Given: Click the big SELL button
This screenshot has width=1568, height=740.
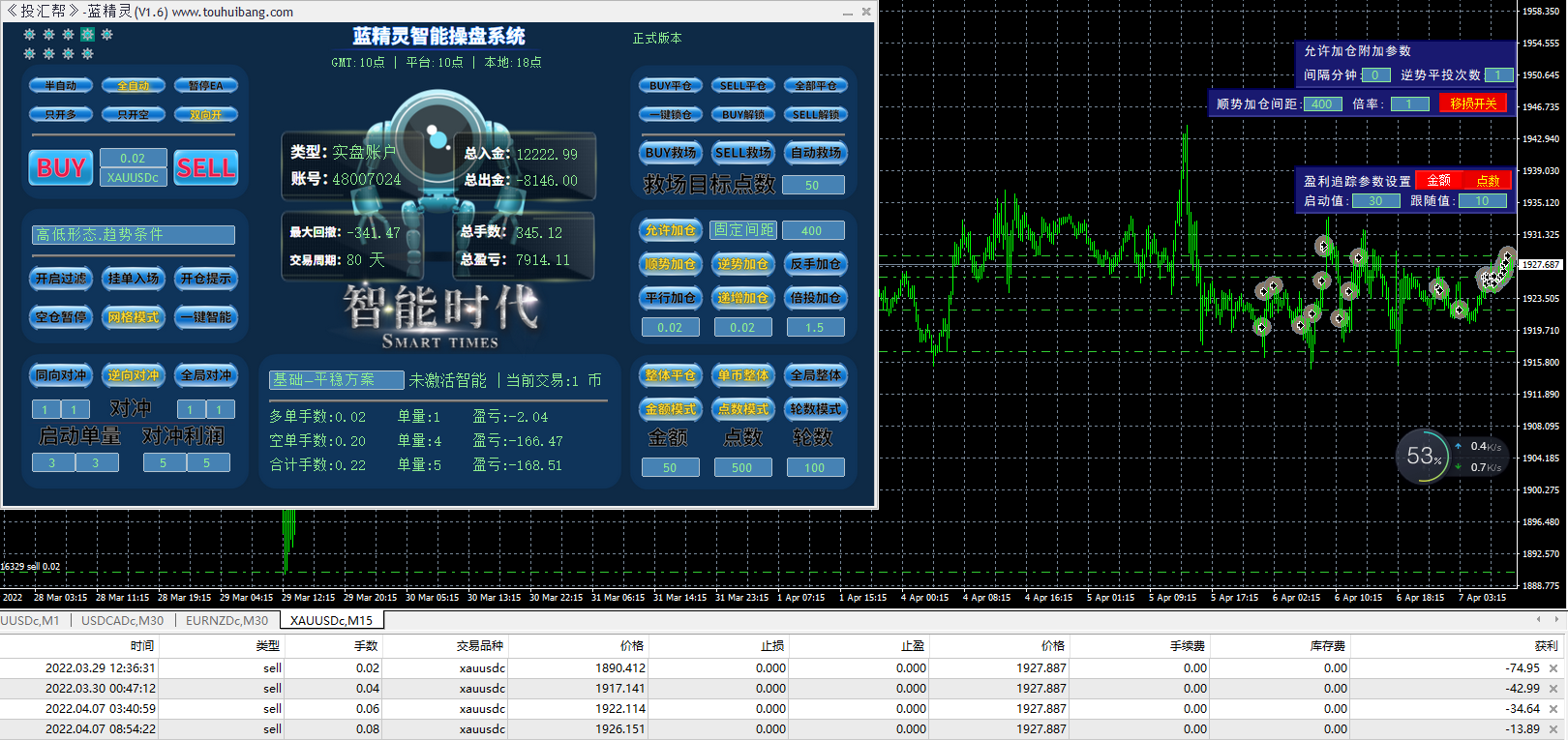Looking at the screenshot, I should (206, 167).
